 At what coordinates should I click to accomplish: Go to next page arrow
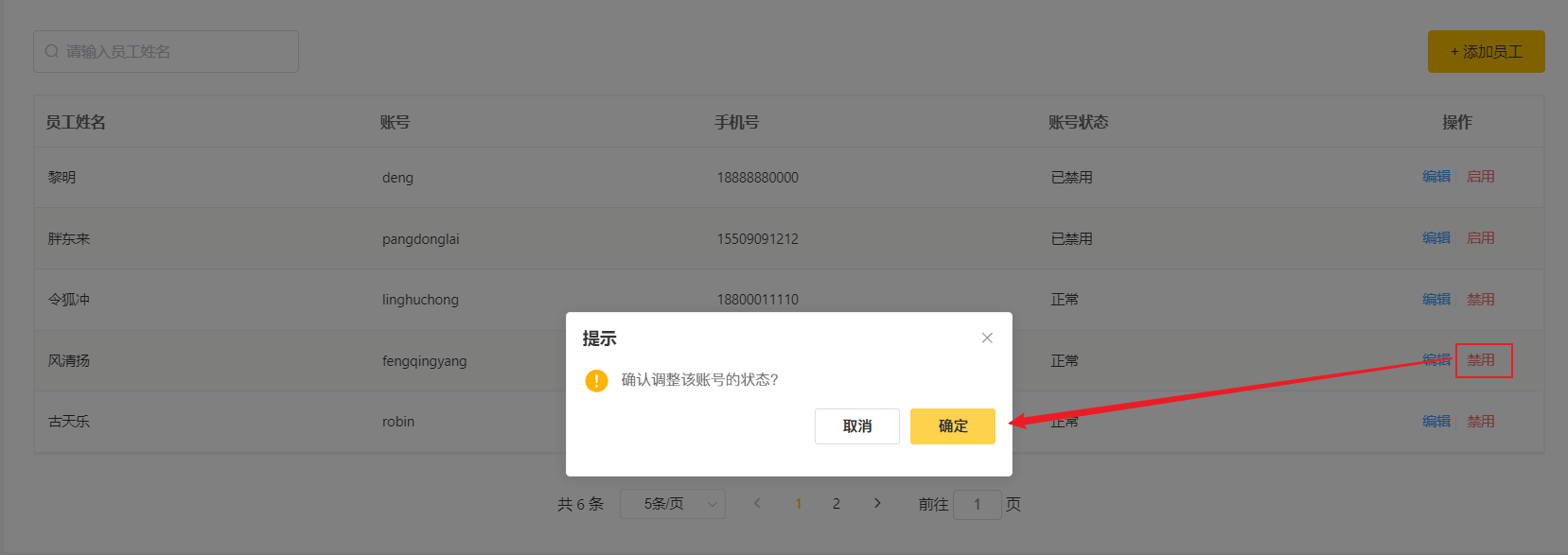coord(877,503)
